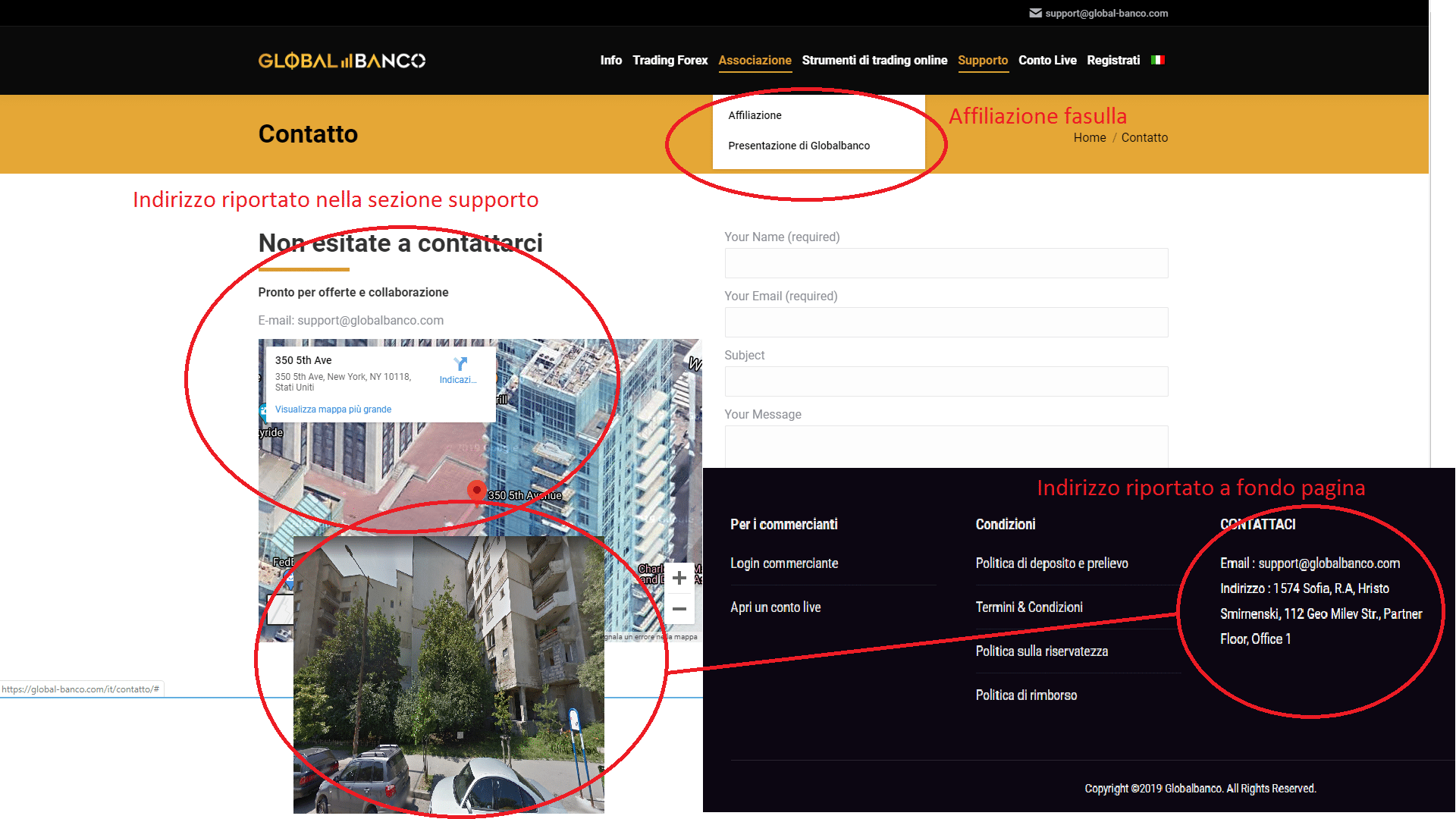Image resolution: width=1456 pixels, height=819 pixels.
Task: Zoom in on the map
Action: coord(679,578)
